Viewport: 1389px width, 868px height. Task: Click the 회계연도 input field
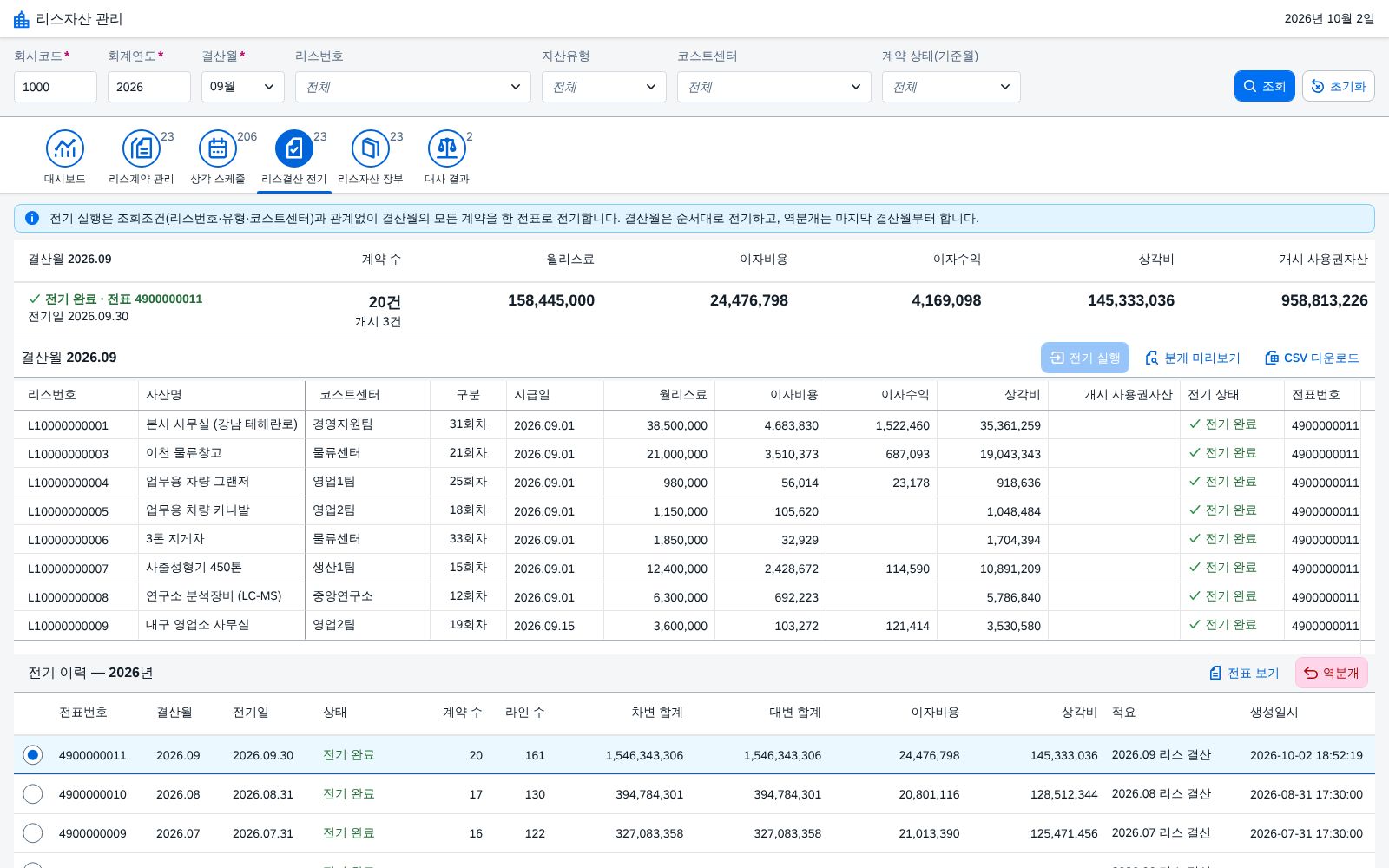pos(149,87)
